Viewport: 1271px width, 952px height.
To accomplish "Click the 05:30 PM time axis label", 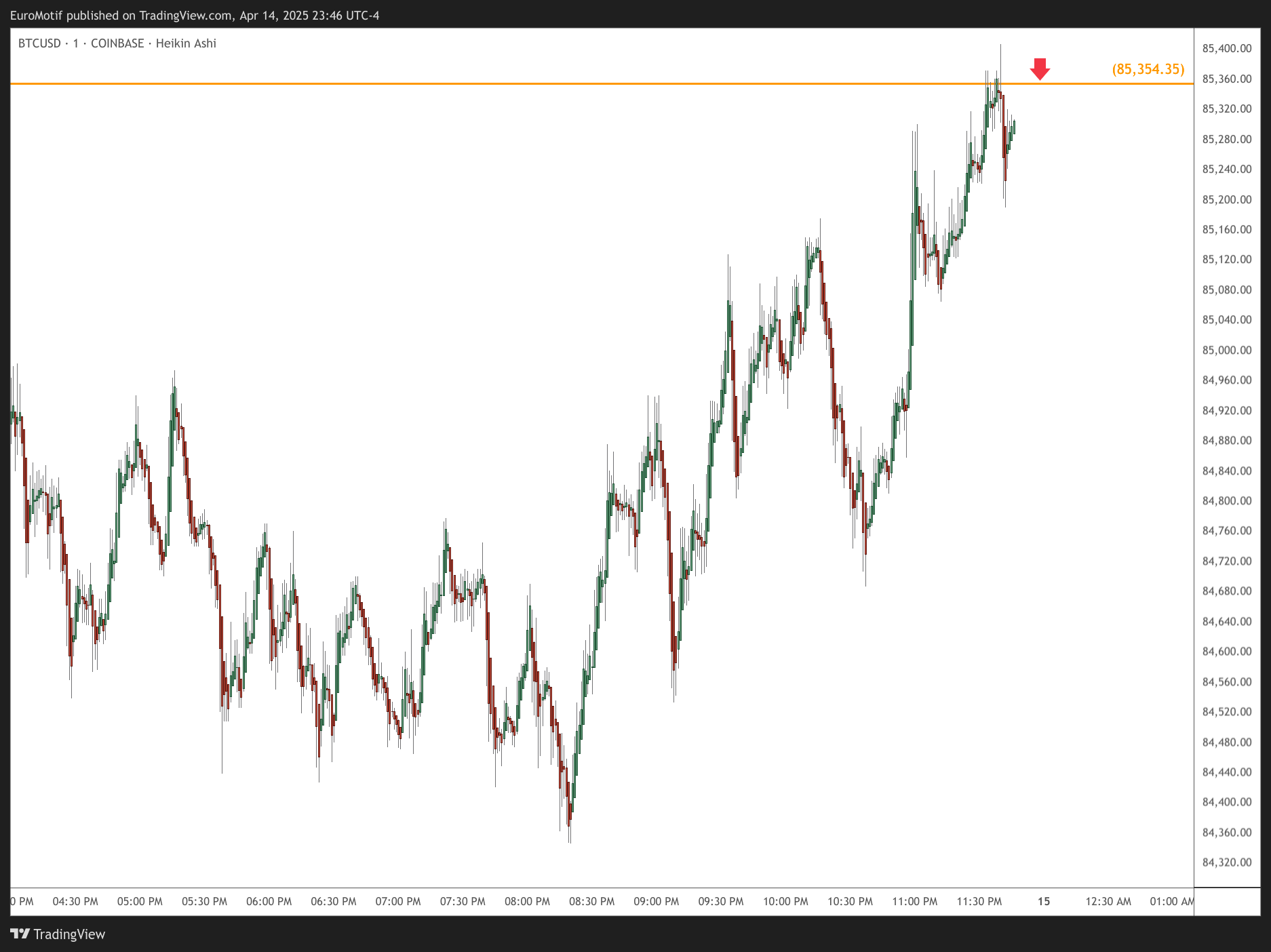I will (x=204, y=901).
